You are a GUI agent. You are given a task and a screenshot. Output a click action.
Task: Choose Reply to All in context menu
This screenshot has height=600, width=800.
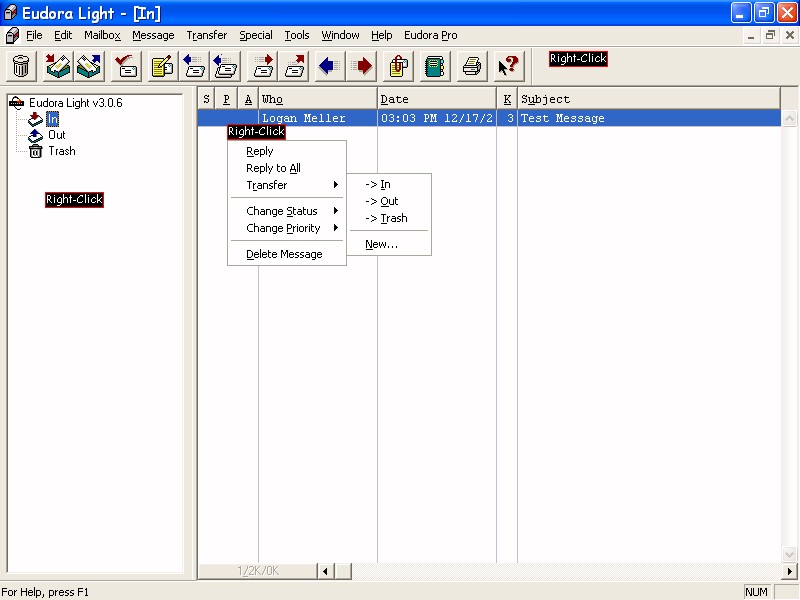(x=287, y=168)
